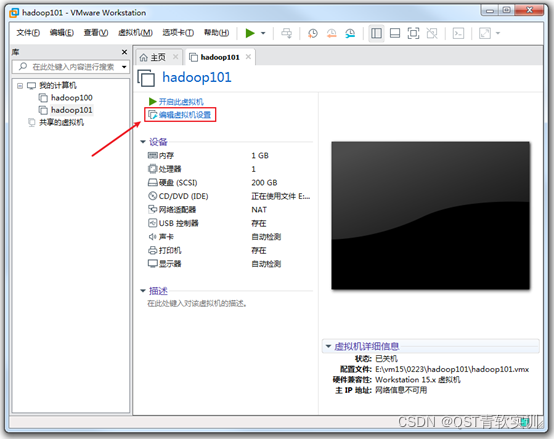Open the snapshot manager icon
Screen dimensions: 554x439
[x=350, y=33]
